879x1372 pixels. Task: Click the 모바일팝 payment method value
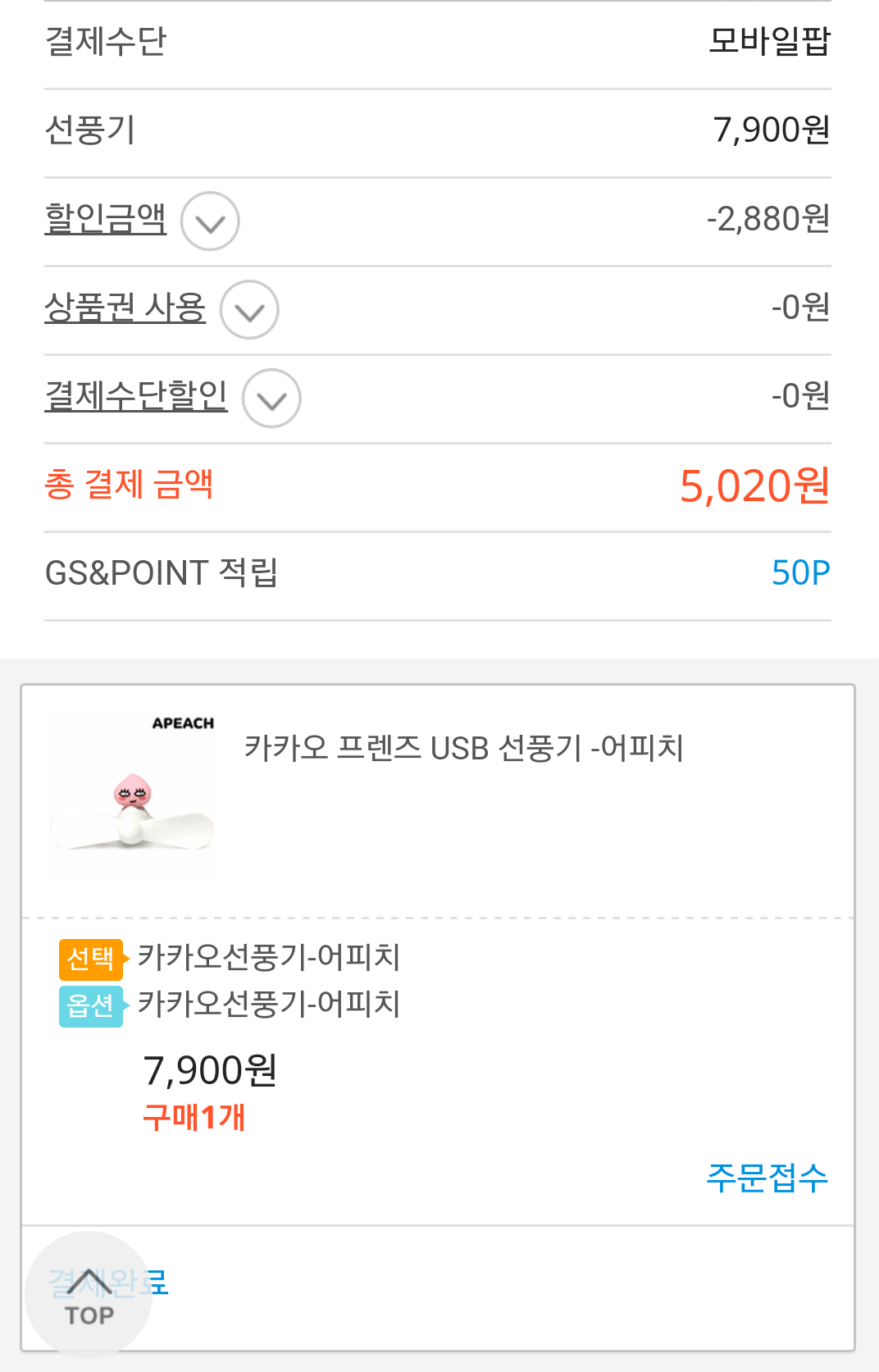pos(769,41)
